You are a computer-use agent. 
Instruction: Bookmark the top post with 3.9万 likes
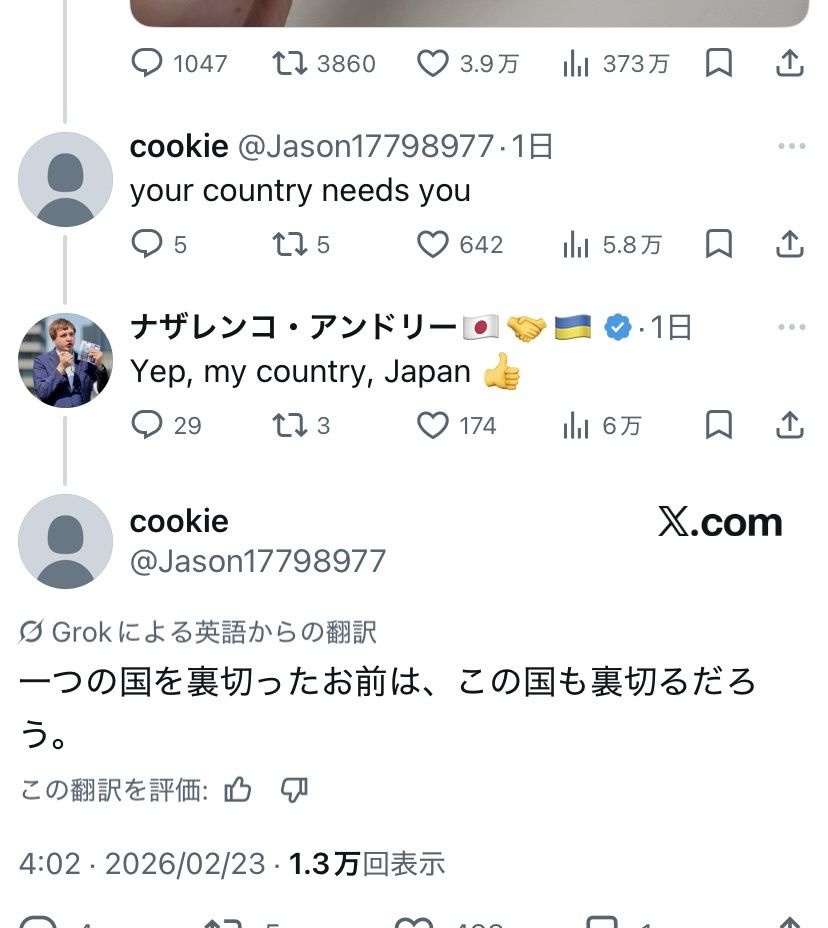click(x=718, y=64)
